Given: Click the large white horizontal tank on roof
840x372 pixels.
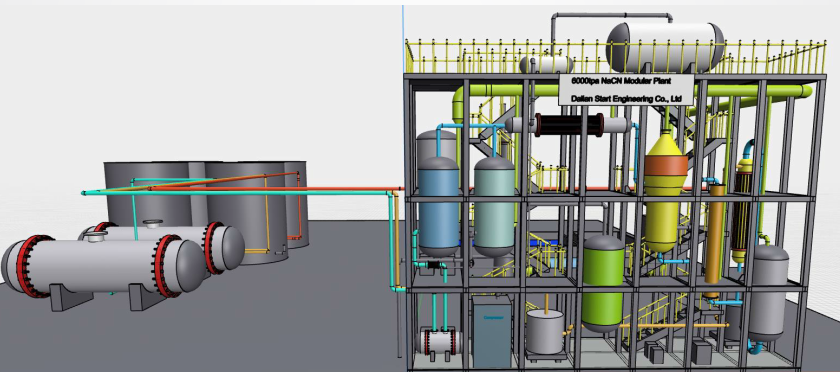Looking at the screenshot, I should [x=665, y=48].
